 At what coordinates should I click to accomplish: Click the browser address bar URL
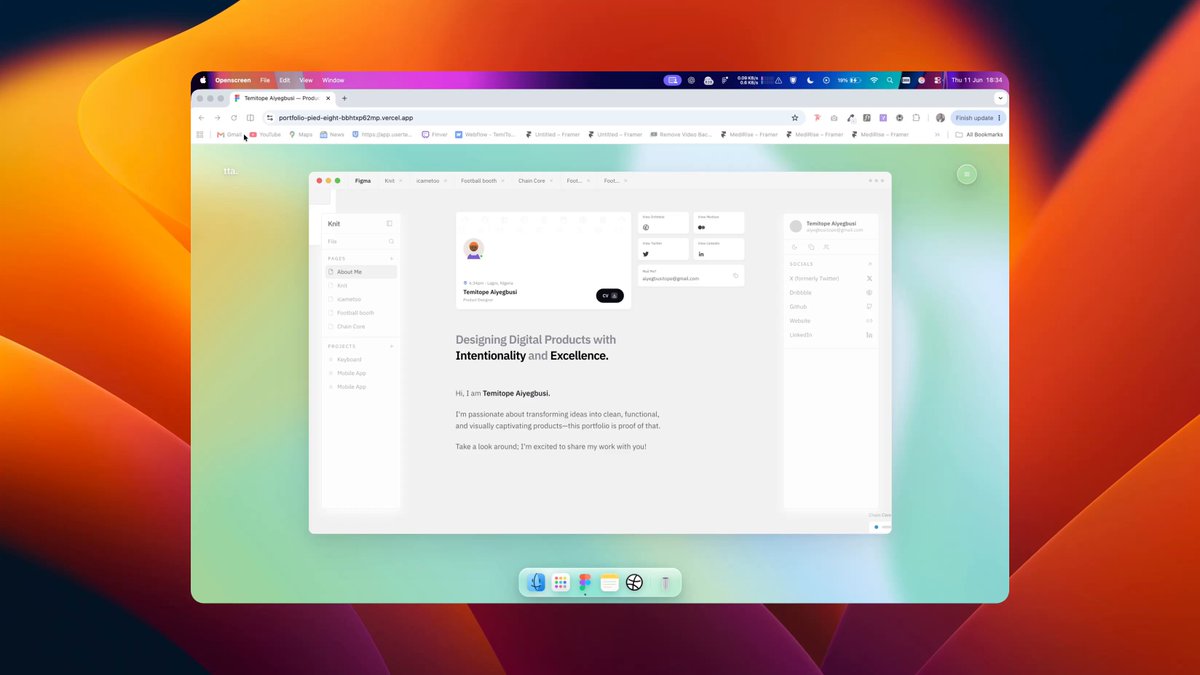tap(346, 118)
